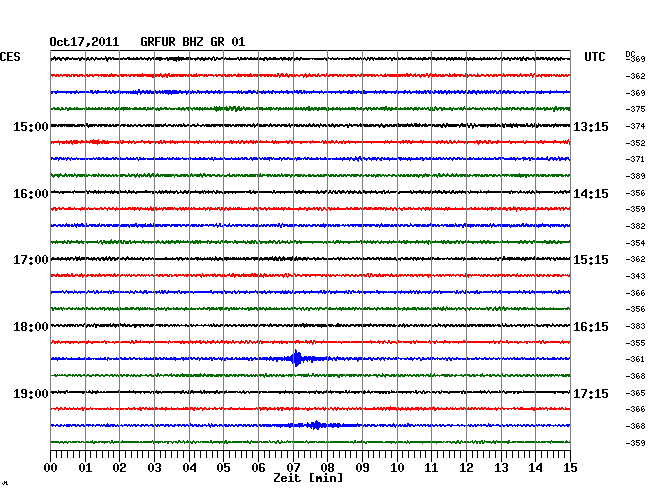Select the DC offset value -343

635,276
